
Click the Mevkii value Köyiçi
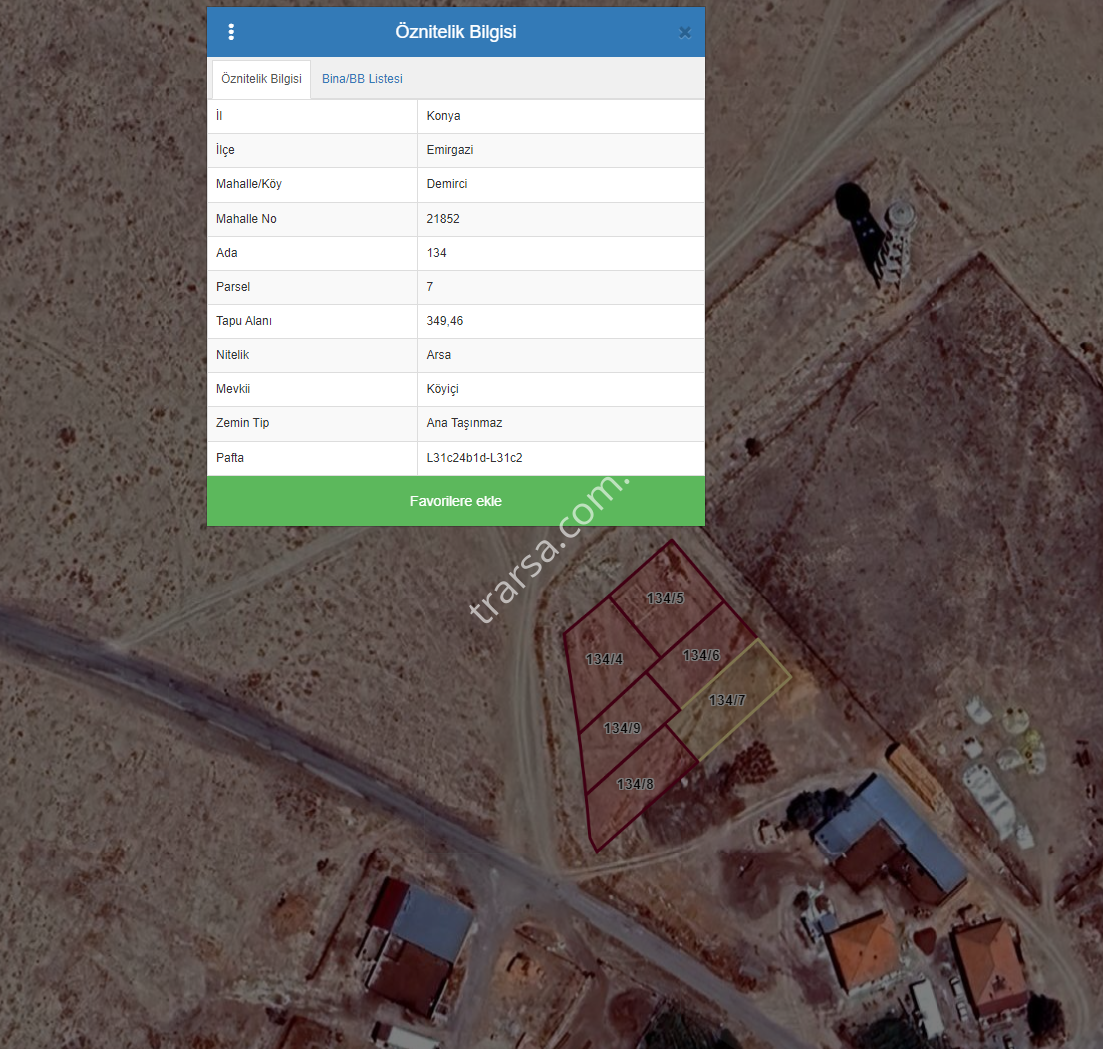click(561, 389)
